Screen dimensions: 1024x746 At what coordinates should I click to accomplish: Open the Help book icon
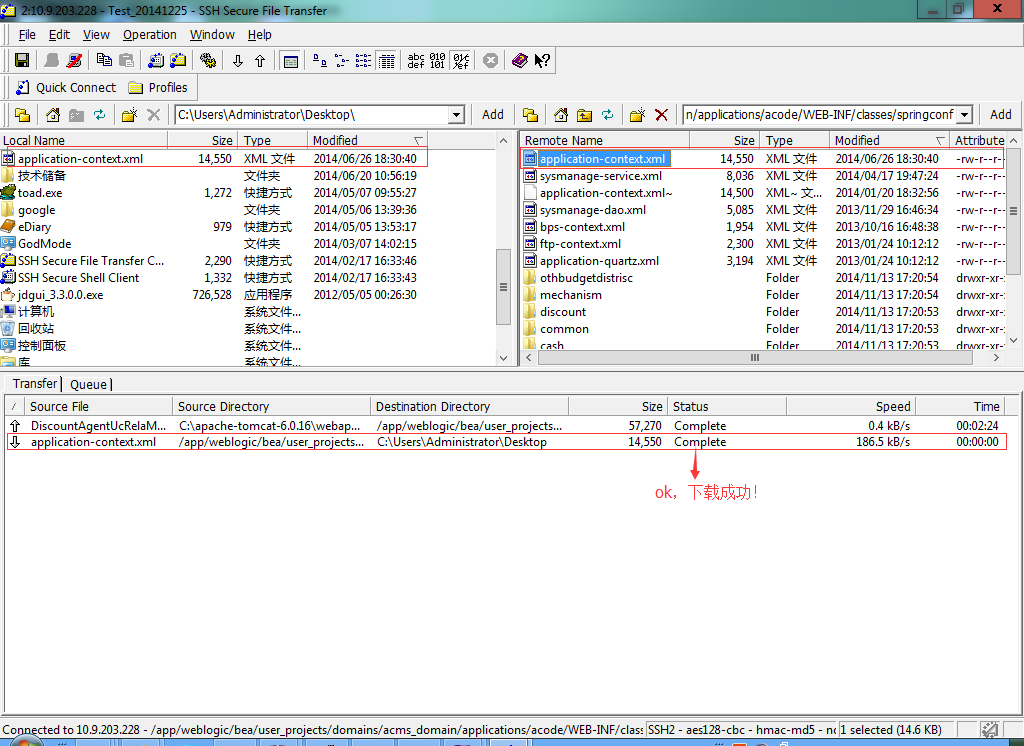[520, 61]
